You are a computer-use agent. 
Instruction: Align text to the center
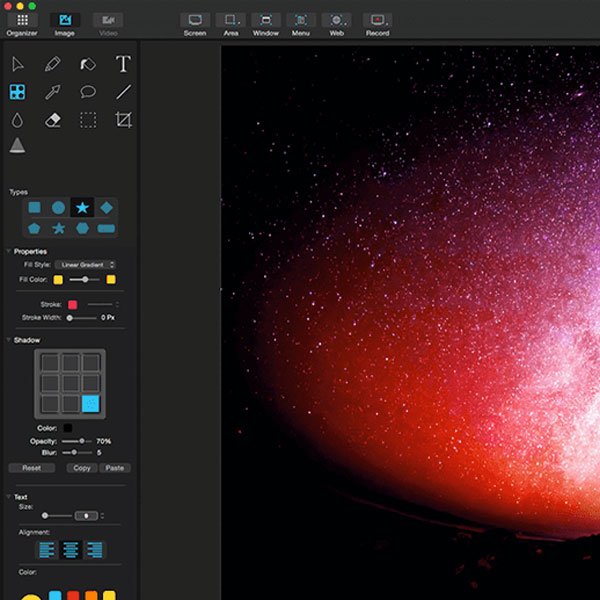click(71, 550)
